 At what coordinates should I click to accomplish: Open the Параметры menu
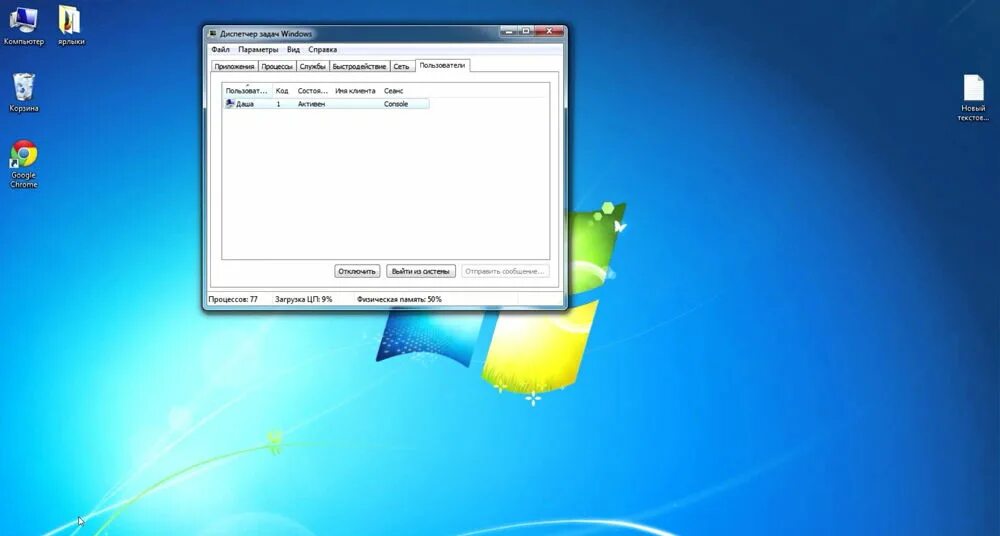coord(258,49)
